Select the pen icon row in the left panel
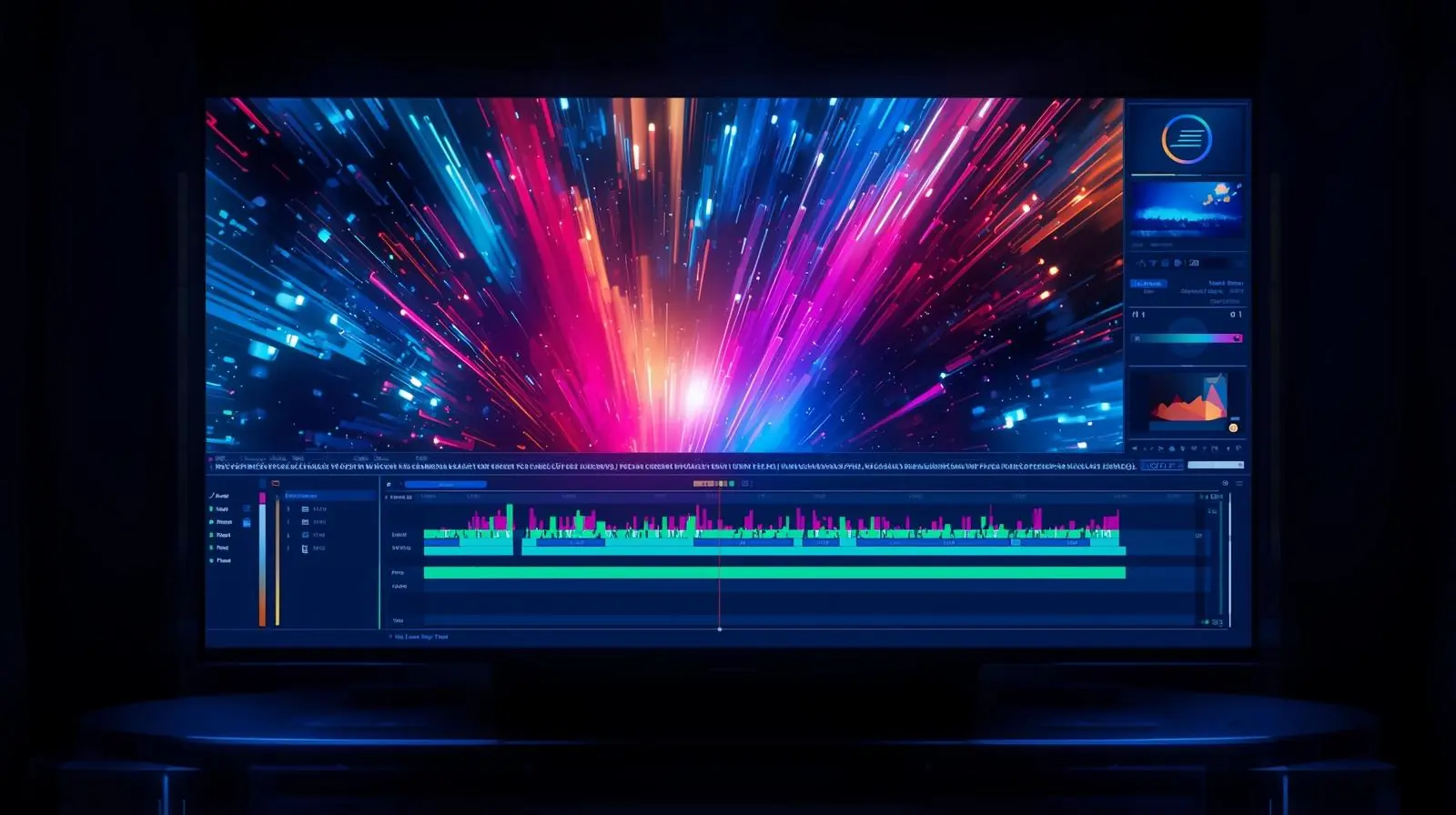The width and height of the screenshot is (1456, 815). point(221,496)
